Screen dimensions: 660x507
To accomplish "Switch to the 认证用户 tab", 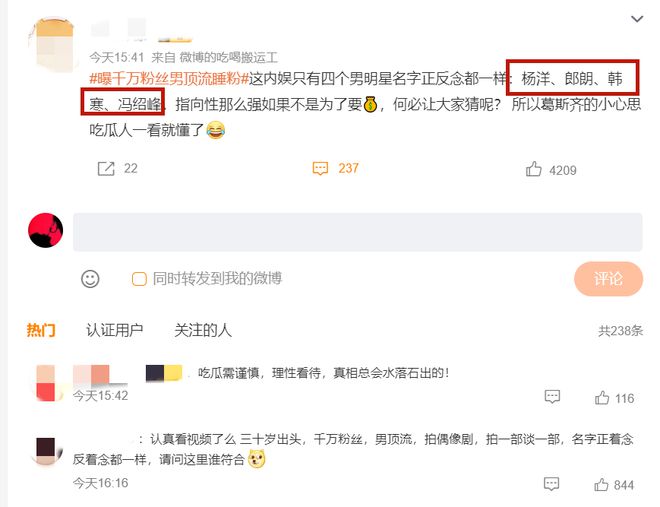I will click(114, 330).
